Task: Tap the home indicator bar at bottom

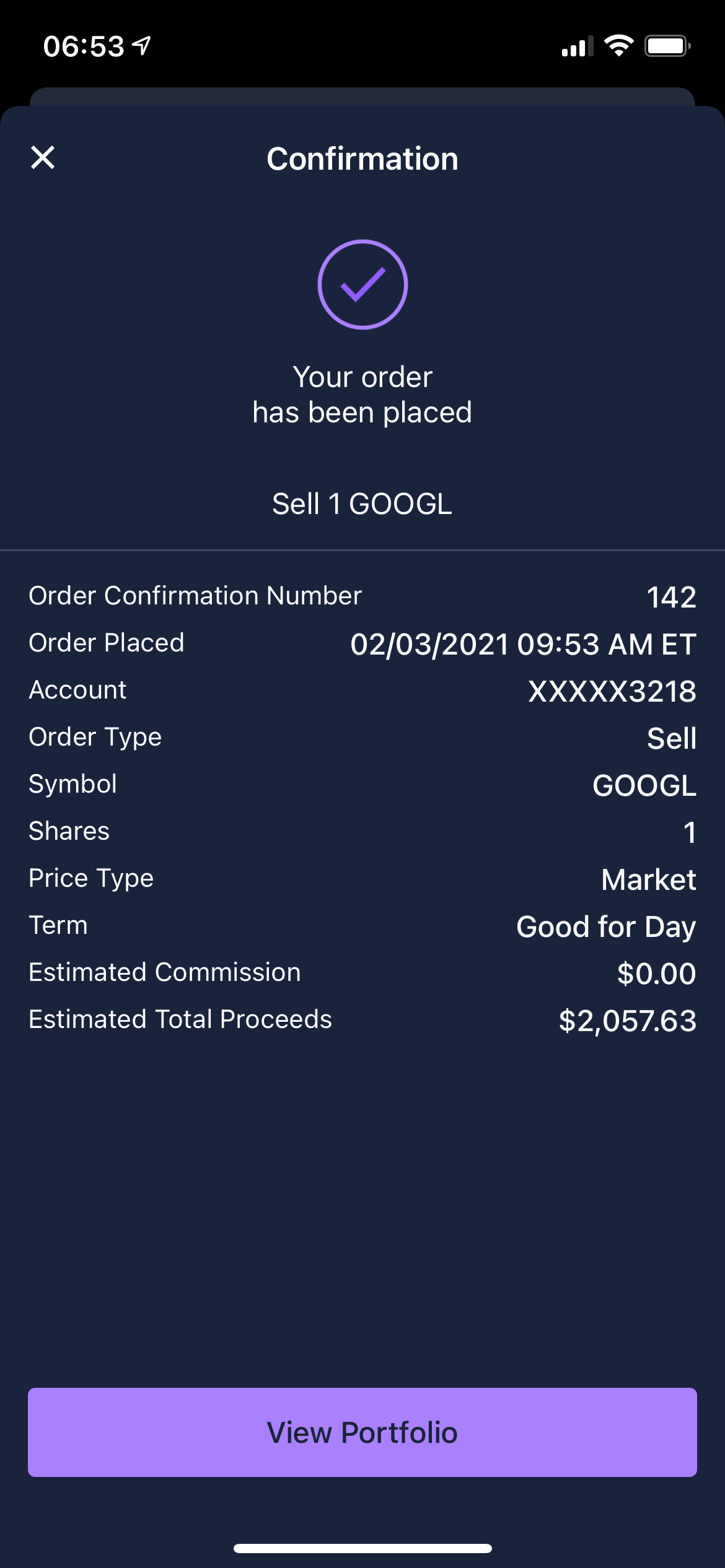Action: point(362,1548)
